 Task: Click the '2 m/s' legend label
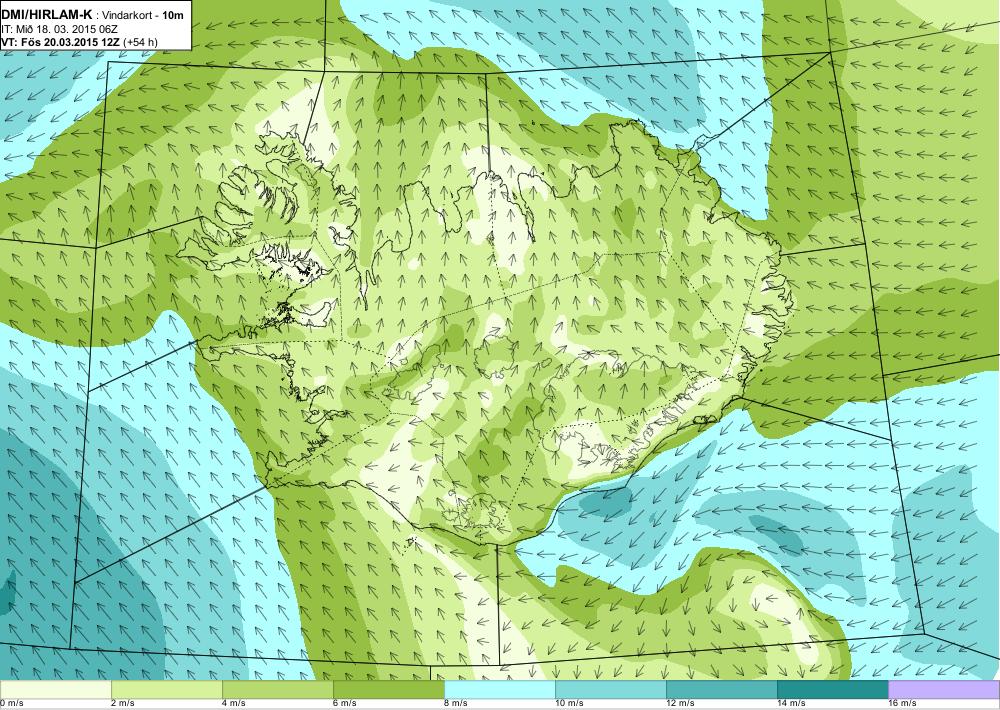tap(123, 704)
